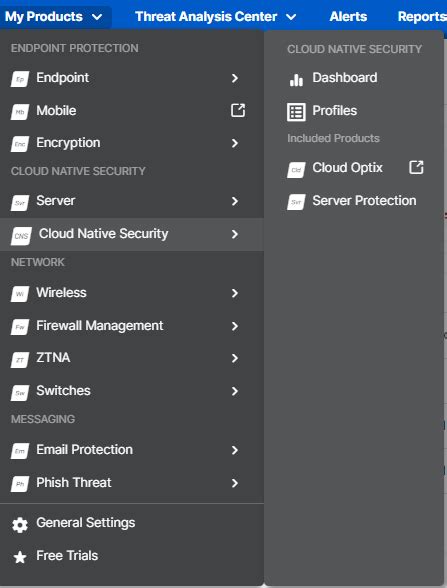
Task: Open Mobile via its external link icon
Action: pyautogui.click(x=238, y=111)
